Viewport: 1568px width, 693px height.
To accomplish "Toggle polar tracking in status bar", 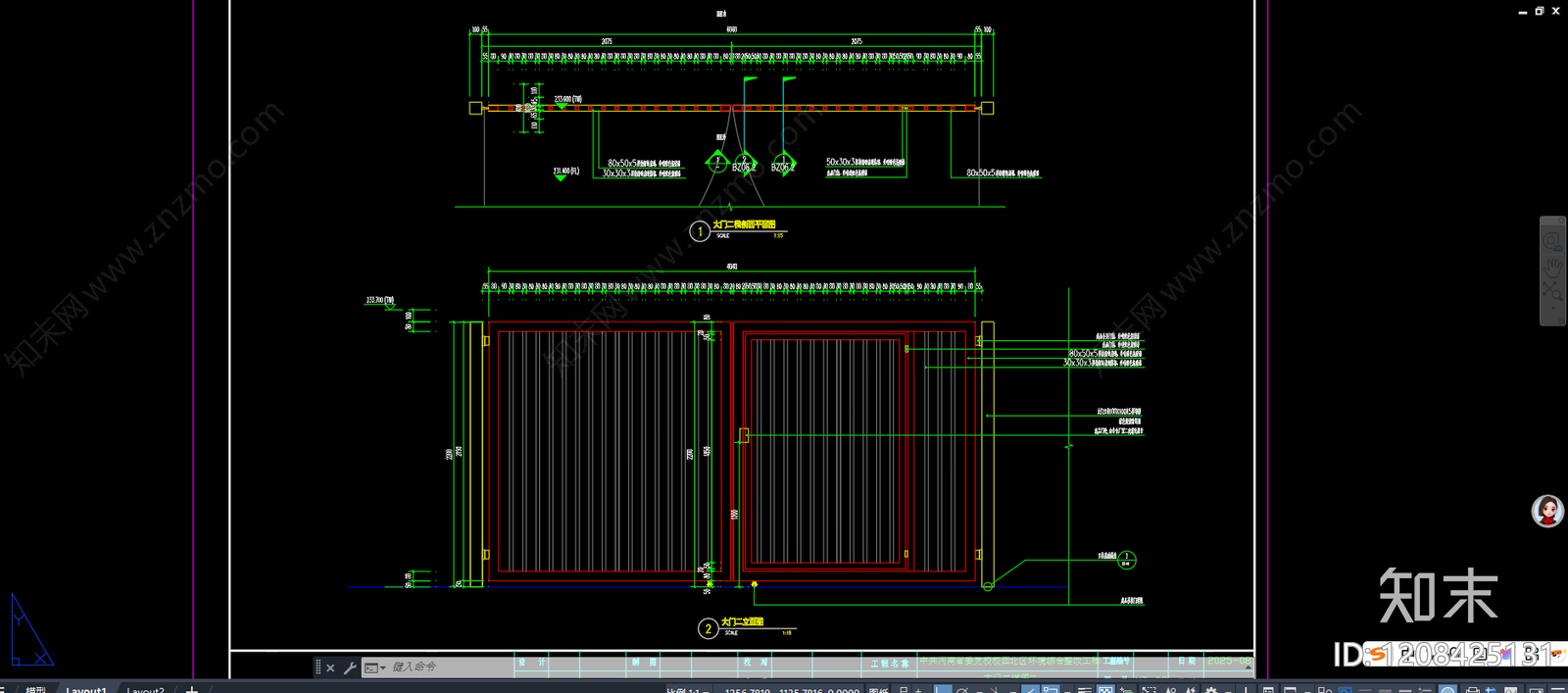I will pyautogui.click(x=961, y=690).
